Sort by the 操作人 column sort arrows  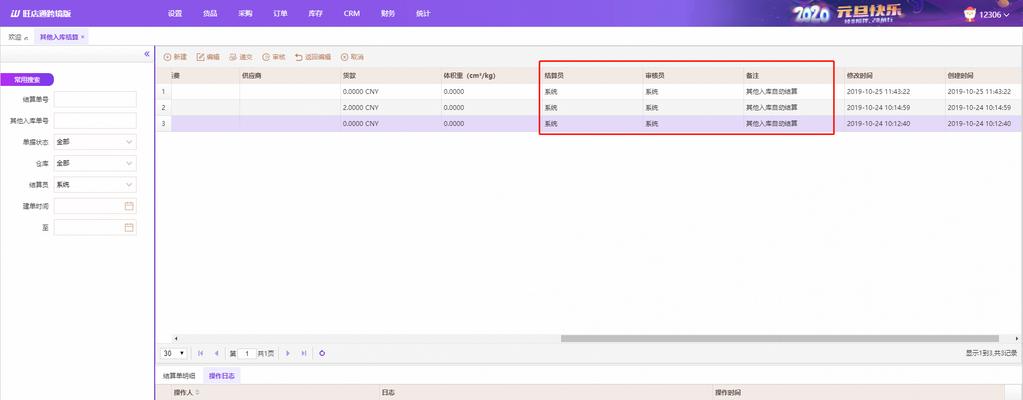tap(198, 393)
